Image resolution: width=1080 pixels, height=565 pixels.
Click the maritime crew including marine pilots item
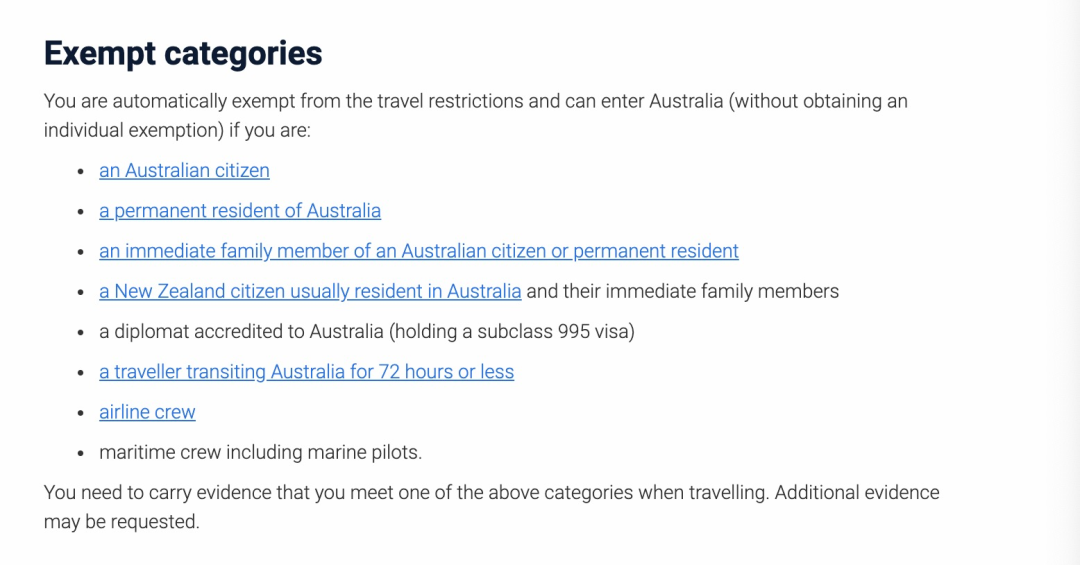coord(260,452)
